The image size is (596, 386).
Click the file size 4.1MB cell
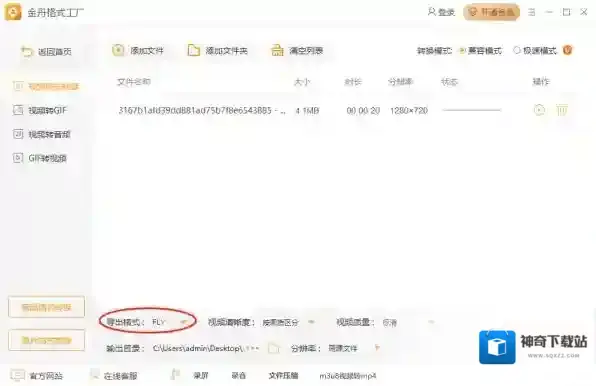tap(307, 111)
